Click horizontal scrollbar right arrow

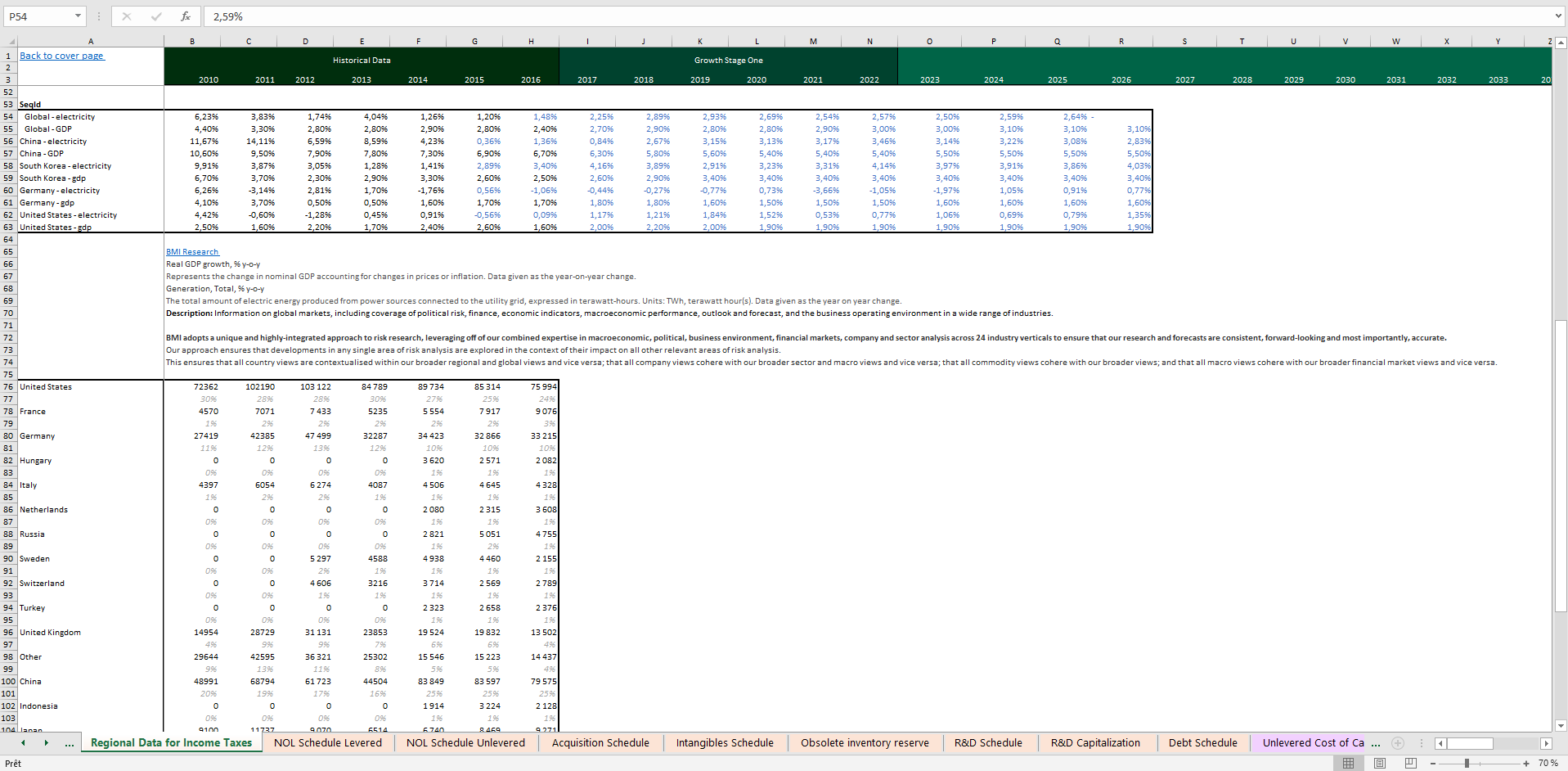(x=1546, y=743)
